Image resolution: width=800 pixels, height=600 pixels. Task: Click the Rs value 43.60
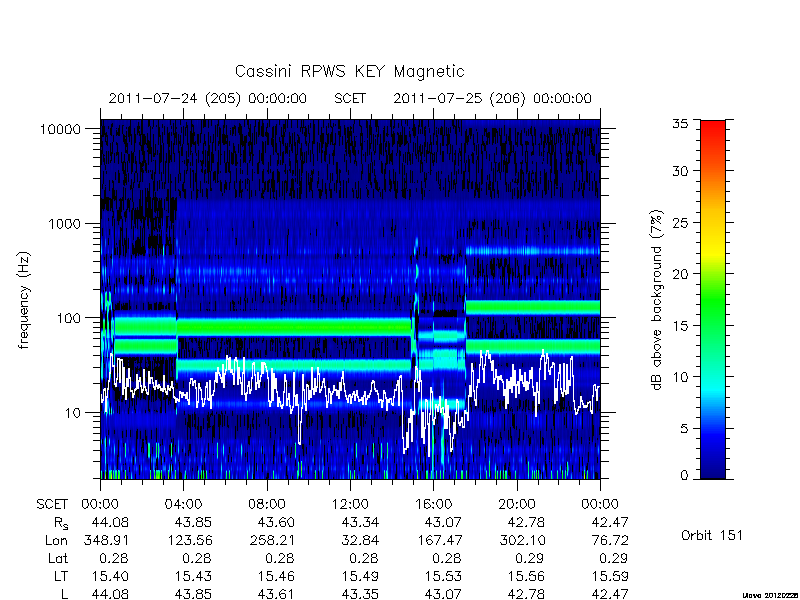coord(277,522)
